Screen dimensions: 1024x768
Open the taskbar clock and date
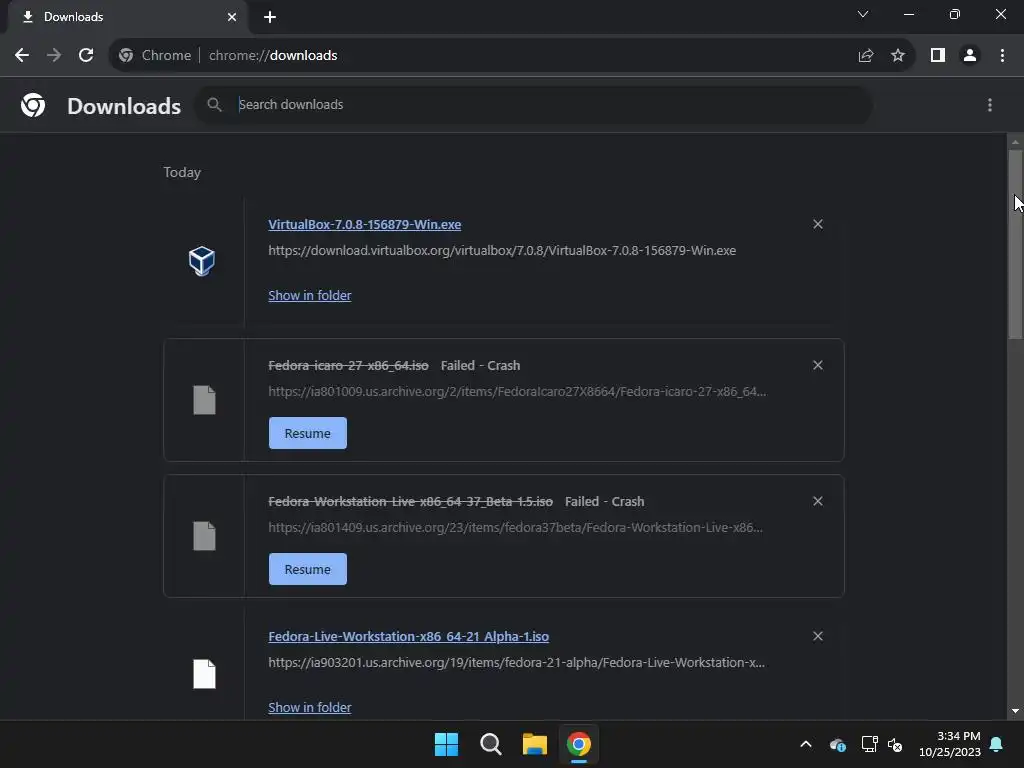(x=950, y=744)
